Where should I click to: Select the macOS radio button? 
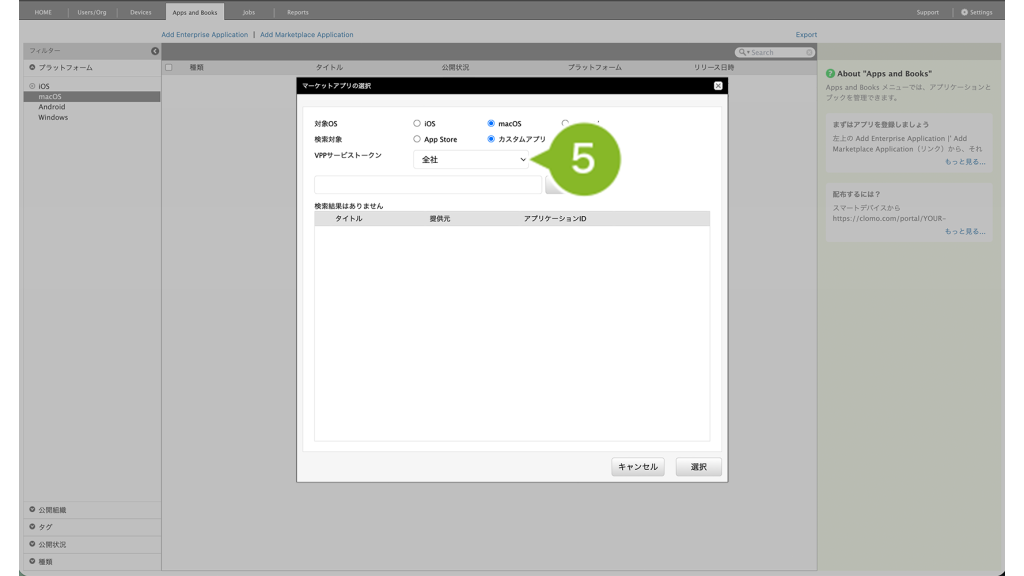(x=491, y=123)
